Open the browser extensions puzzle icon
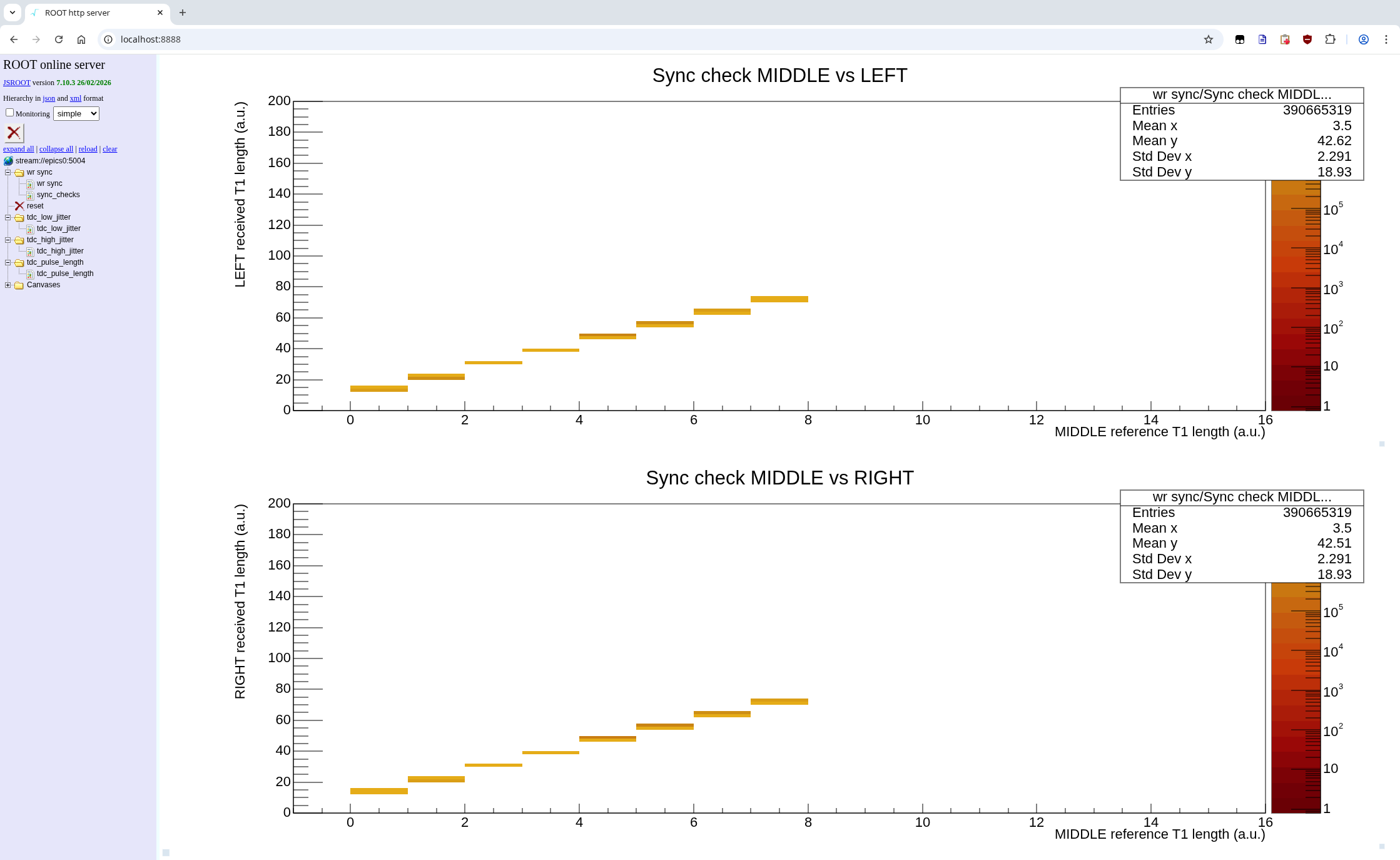The width and height of the screenshot is (1400, 860). tap(1330, 39)
